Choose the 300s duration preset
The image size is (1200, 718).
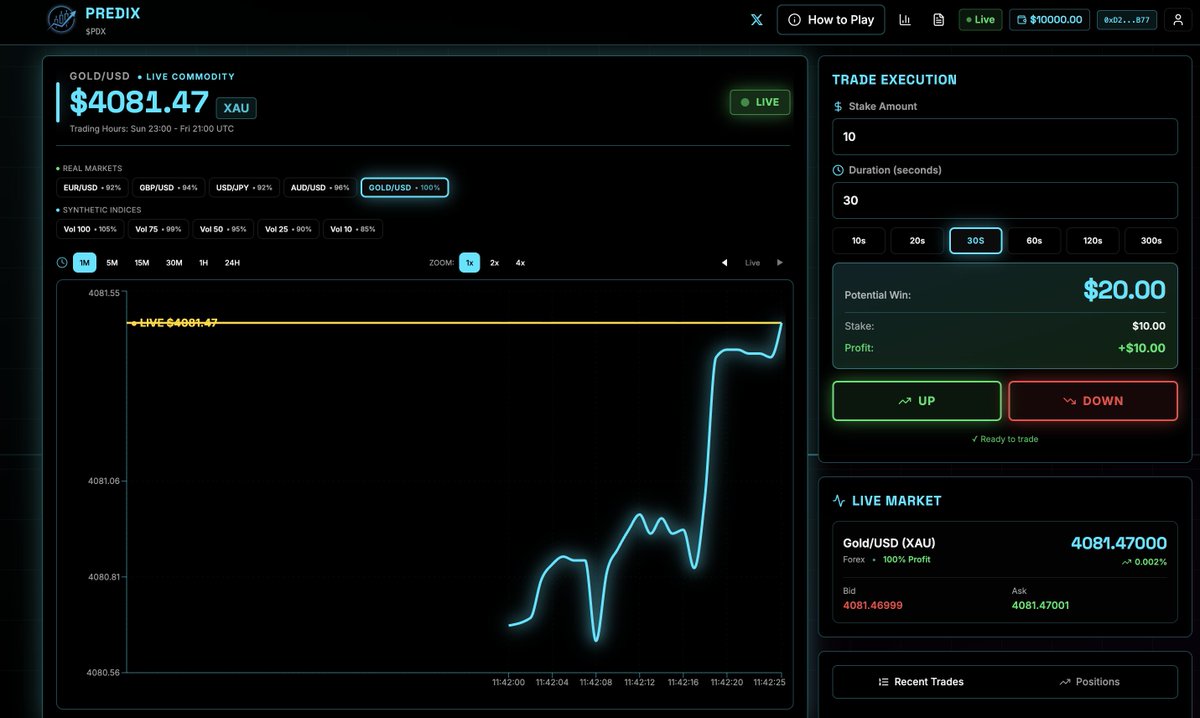click(x=1151, y=241)
